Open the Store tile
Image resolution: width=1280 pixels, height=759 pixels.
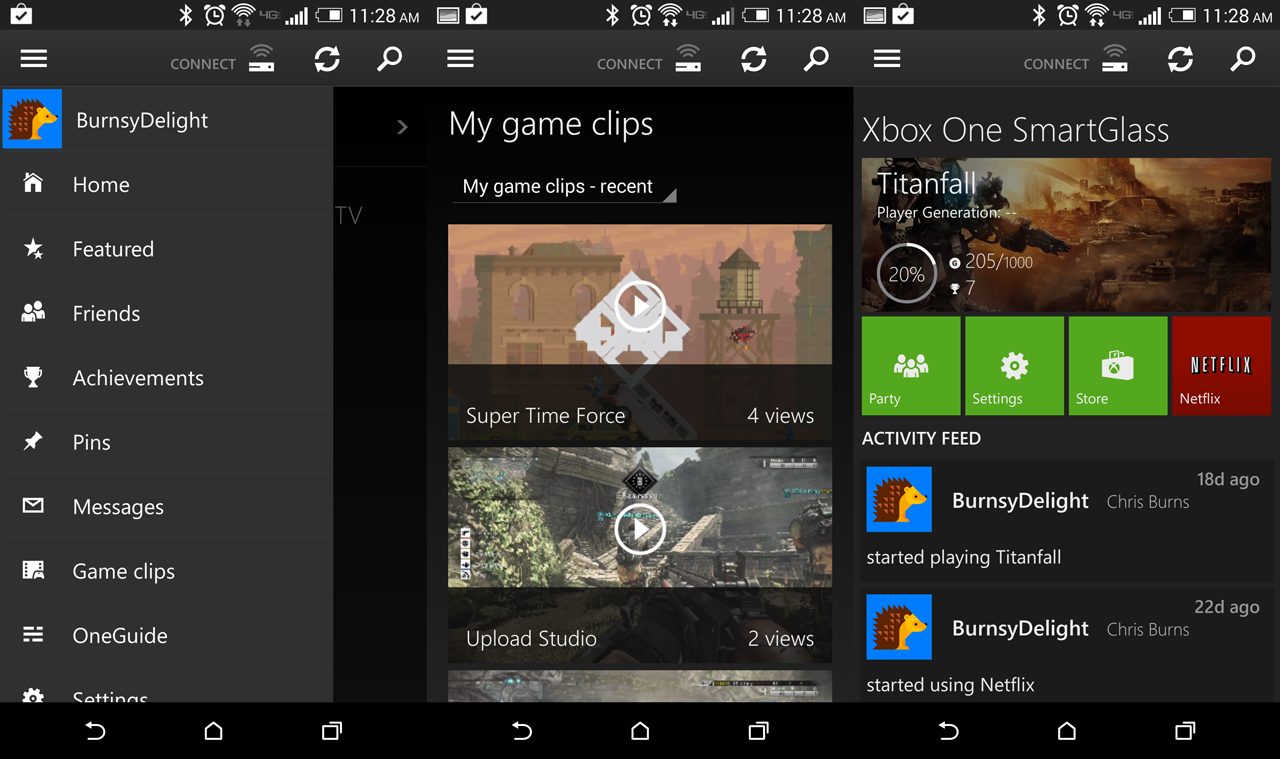pos(1117,365)
